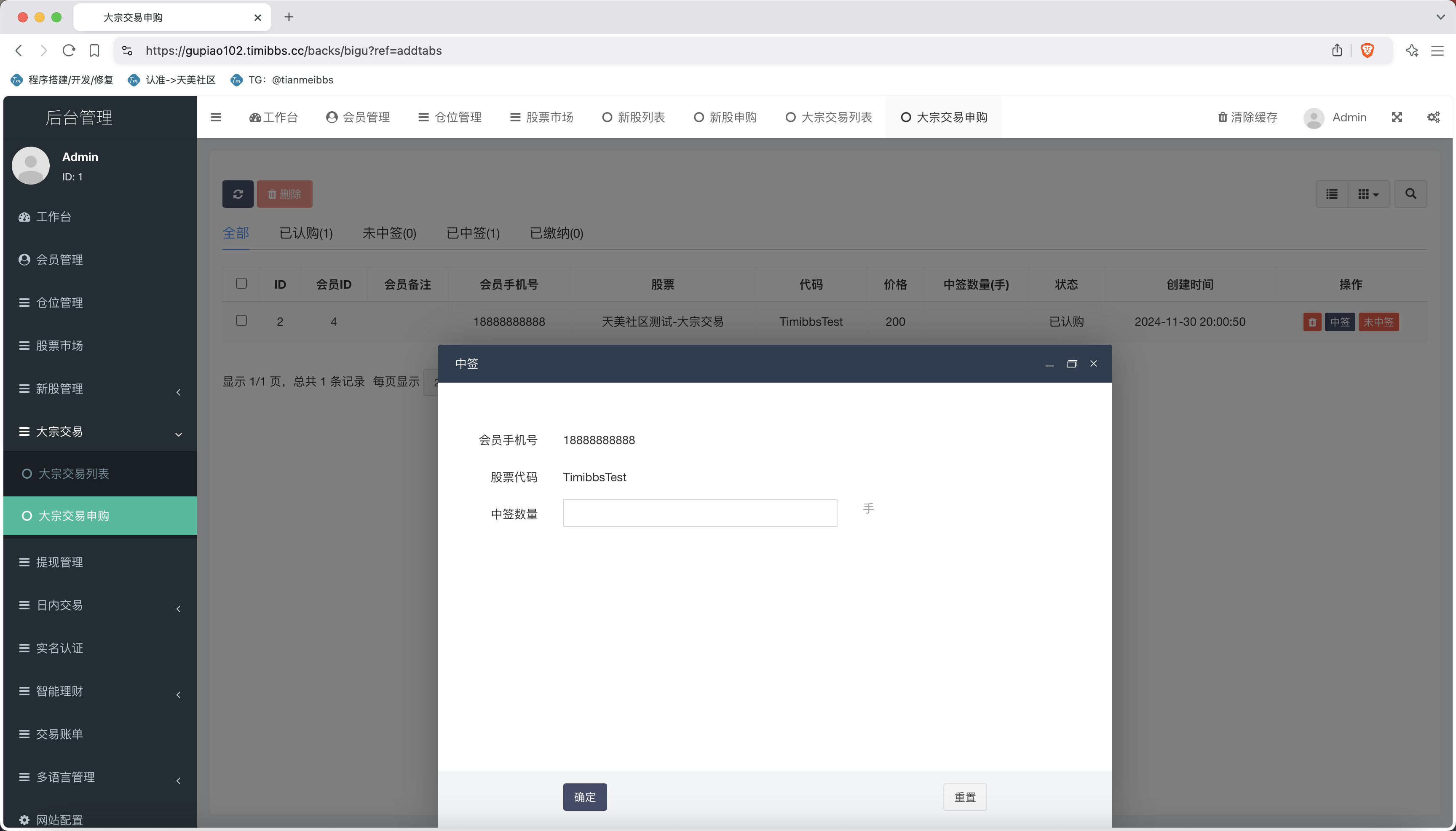The image size is (1456, 831).
Task: Tick the select-all checkbox in table header
Action: (x=241, y=283)
